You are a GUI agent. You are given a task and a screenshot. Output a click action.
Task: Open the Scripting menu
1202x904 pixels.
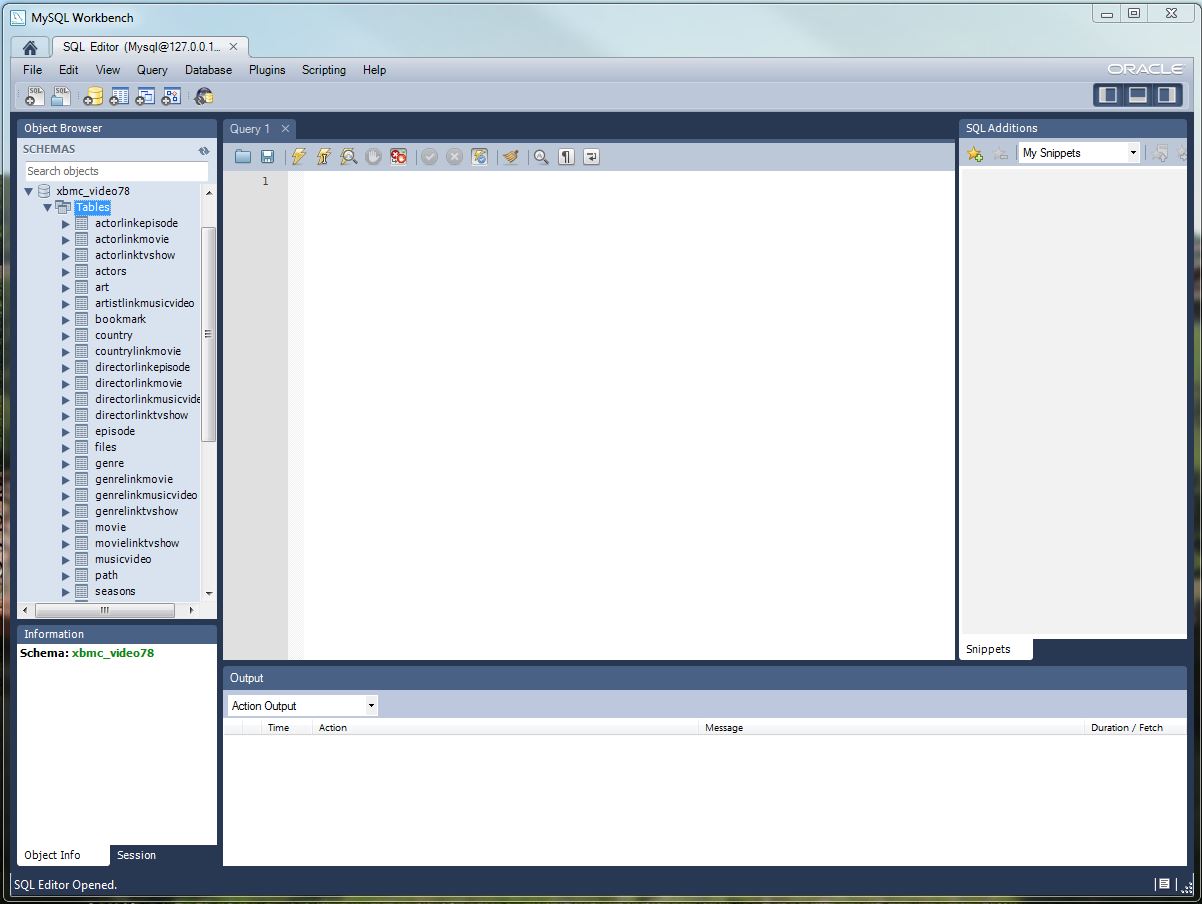click(324, 70)
